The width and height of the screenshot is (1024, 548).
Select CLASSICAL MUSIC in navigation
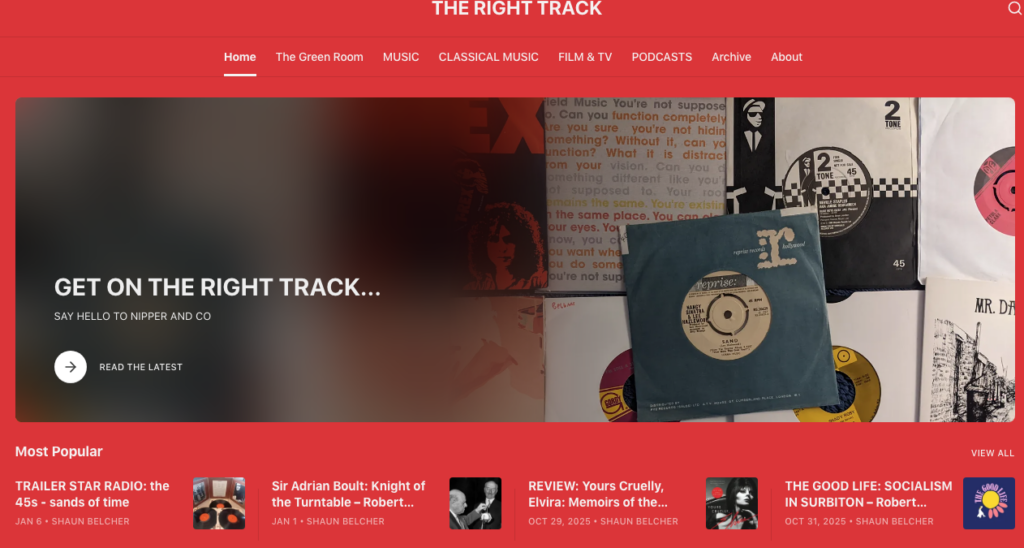(x=488, y=57)
